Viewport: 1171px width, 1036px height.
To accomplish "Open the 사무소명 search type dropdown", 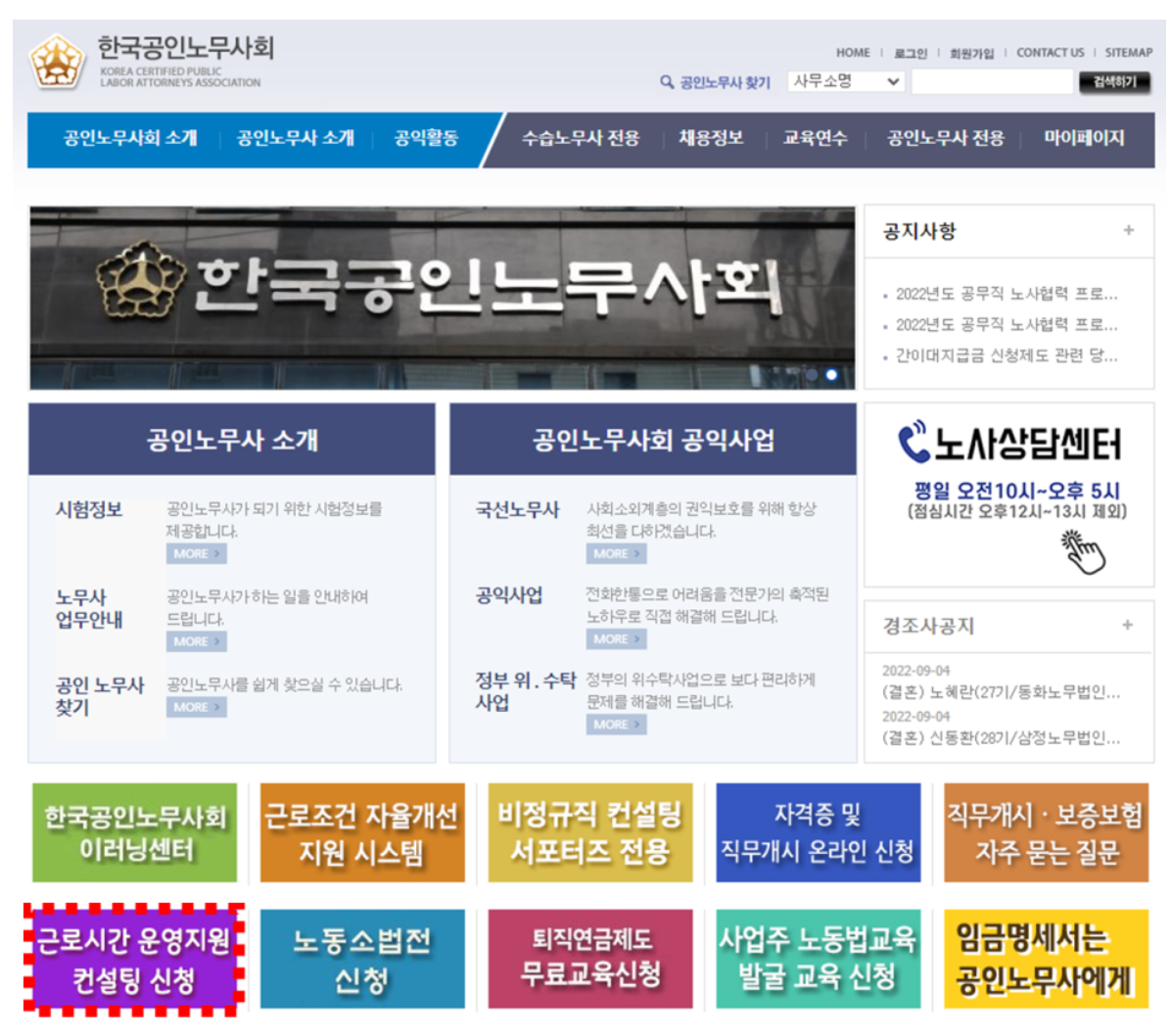I will (846, 81).
